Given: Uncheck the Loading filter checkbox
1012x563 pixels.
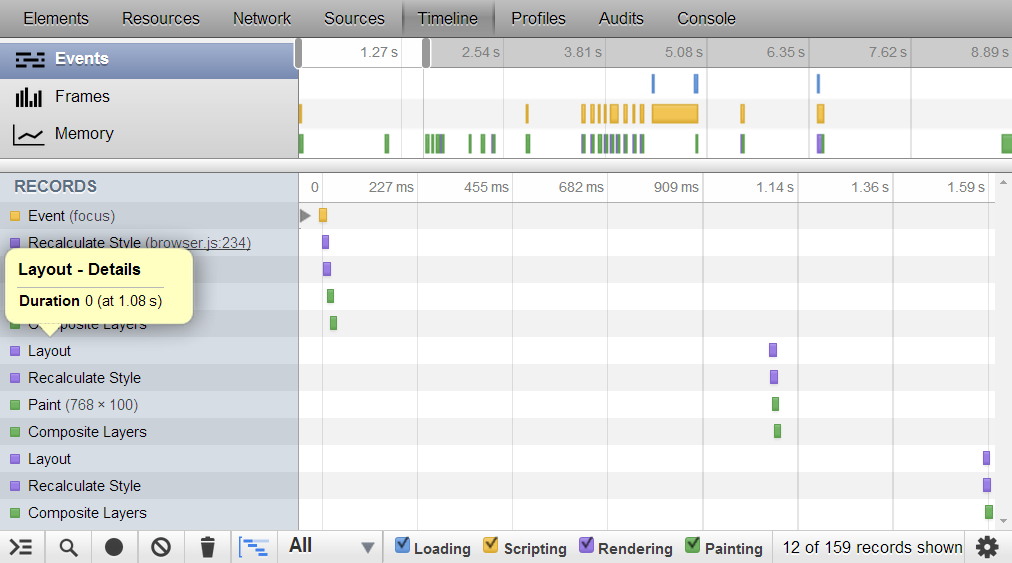Looking at the screenshot, I should (x=402, y=546).
